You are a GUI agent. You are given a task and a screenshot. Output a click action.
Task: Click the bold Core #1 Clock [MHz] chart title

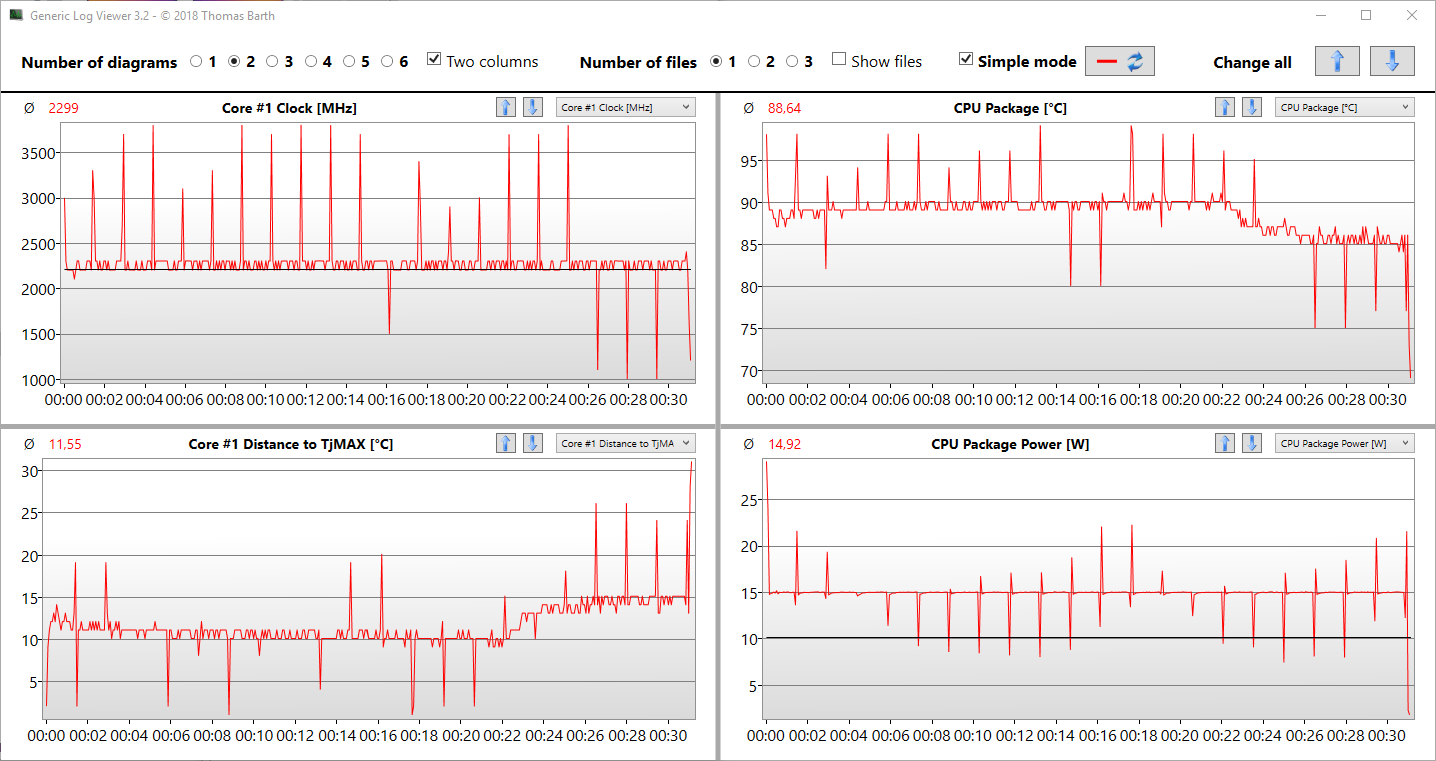coord(289,108)
